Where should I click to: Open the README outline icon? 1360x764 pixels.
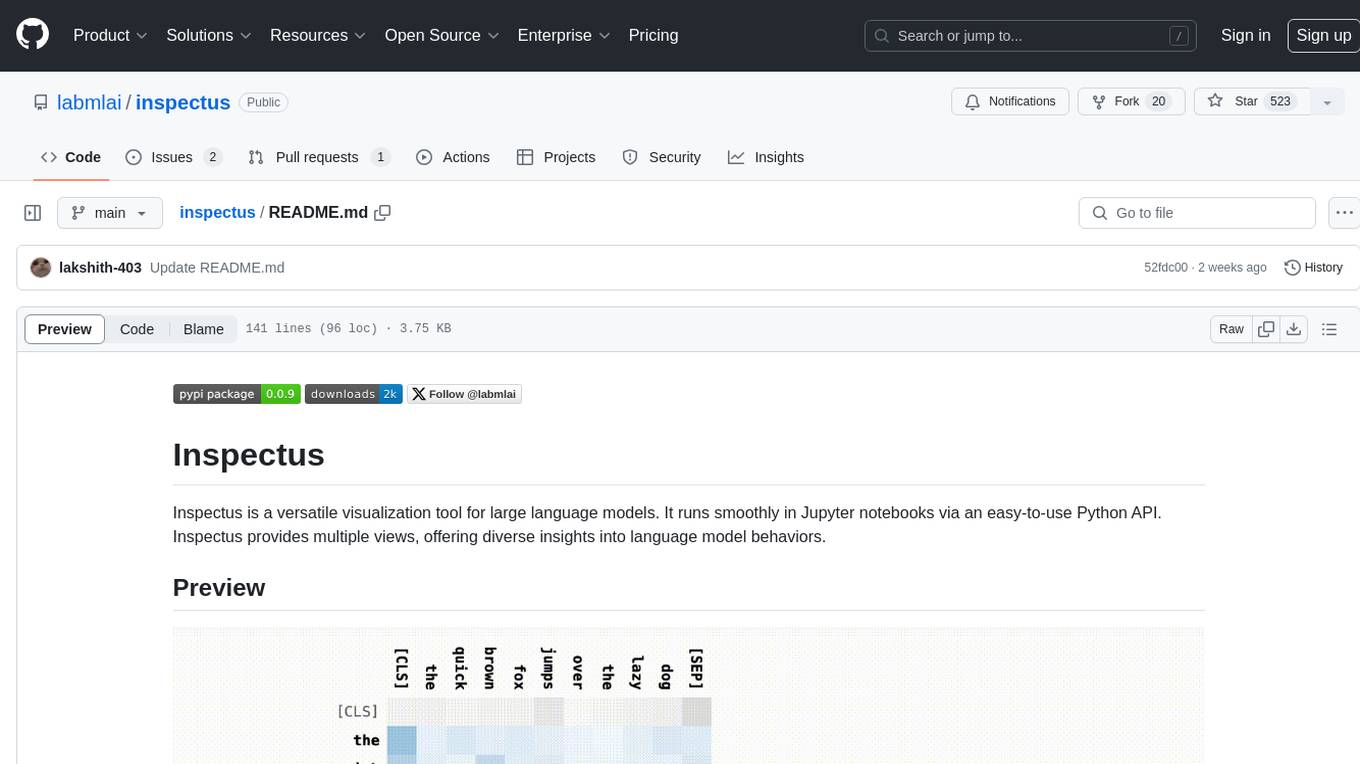coord(1329,329)
